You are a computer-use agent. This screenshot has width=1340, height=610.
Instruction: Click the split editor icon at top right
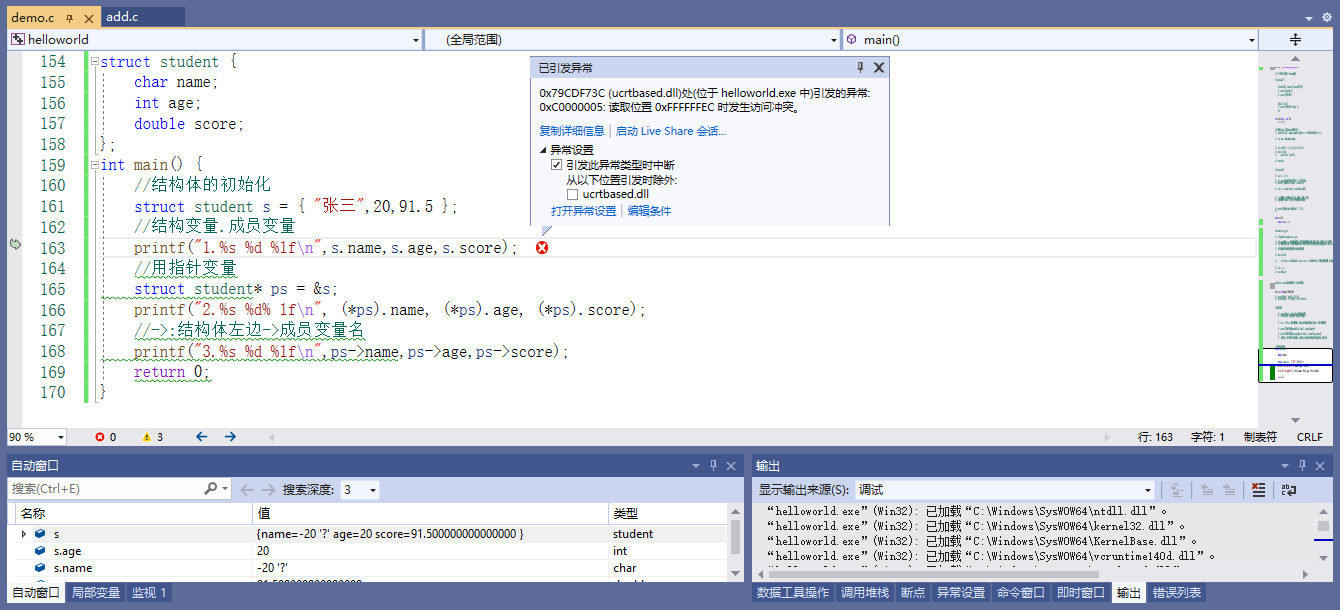click(1295, 40)
